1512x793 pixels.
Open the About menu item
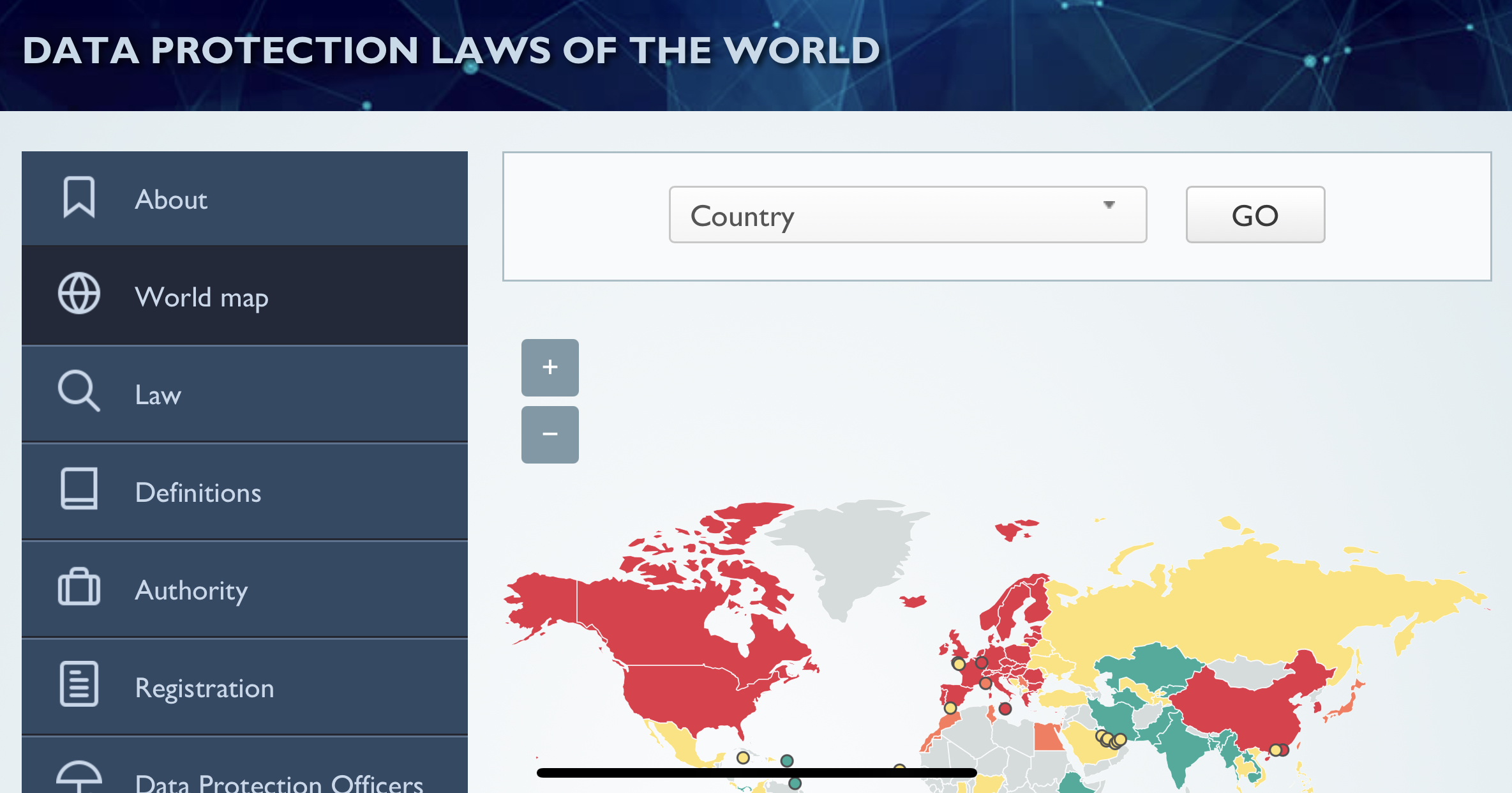[244, 199]
